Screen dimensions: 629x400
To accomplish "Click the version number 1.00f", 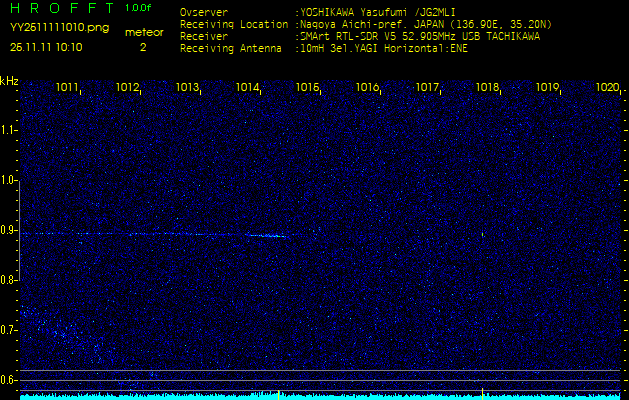I will coord(139,8).
